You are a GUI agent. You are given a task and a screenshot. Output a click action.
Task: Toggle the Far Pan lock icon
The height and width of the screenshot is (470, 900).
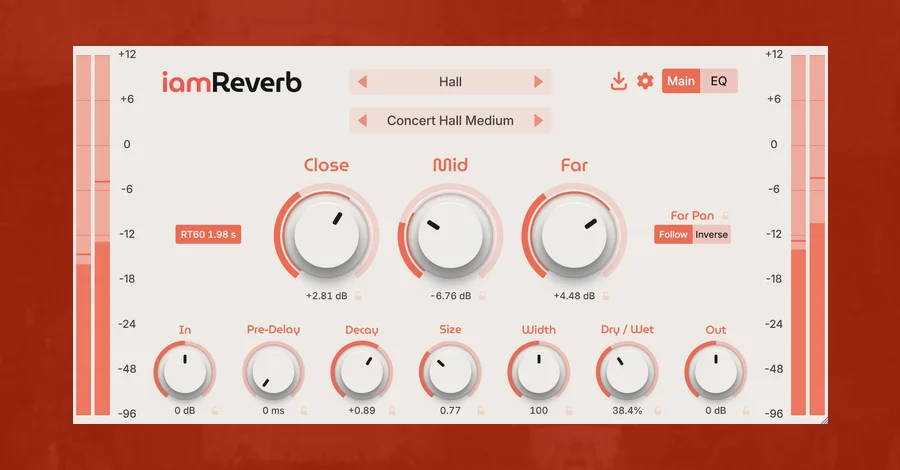(725, 215)
